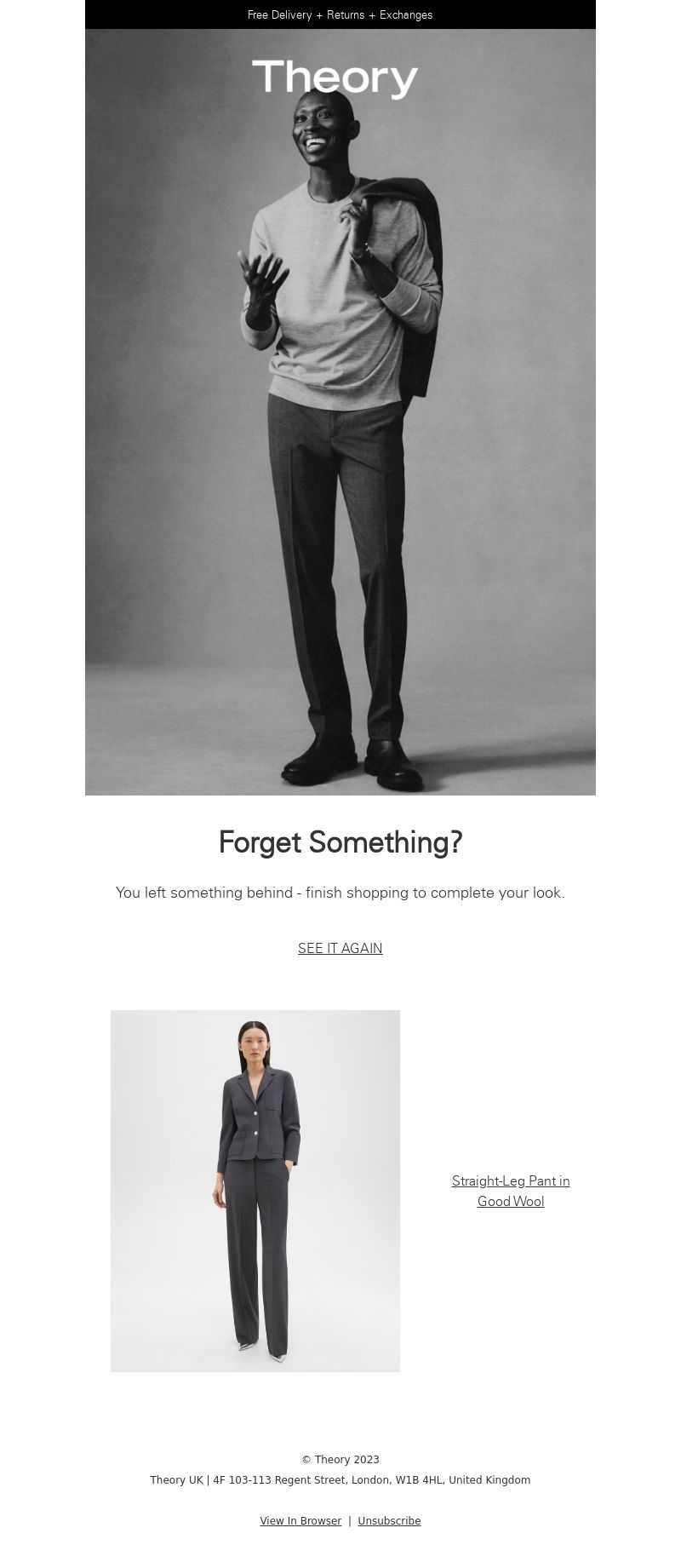The height and width of the screenshot is (1568, 681).
Task: Open the Free Delivery + Returns banner
Action: click(340, 14)
